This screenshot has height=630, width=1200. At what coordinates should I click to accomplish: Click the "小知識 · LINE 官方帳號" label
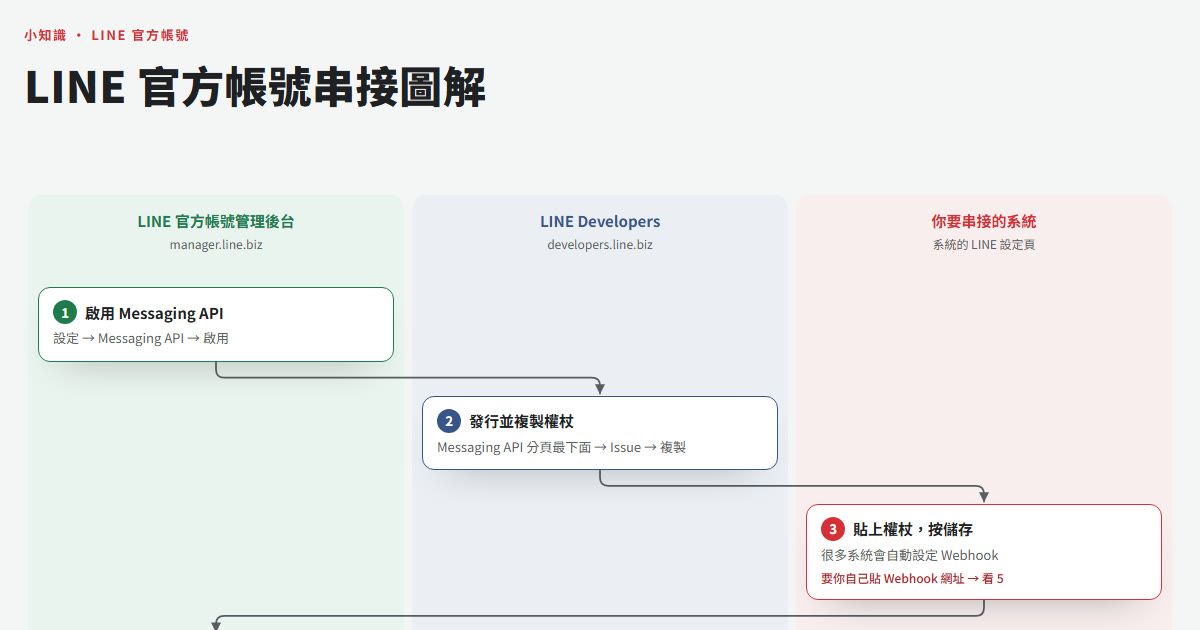coord(107,35)
